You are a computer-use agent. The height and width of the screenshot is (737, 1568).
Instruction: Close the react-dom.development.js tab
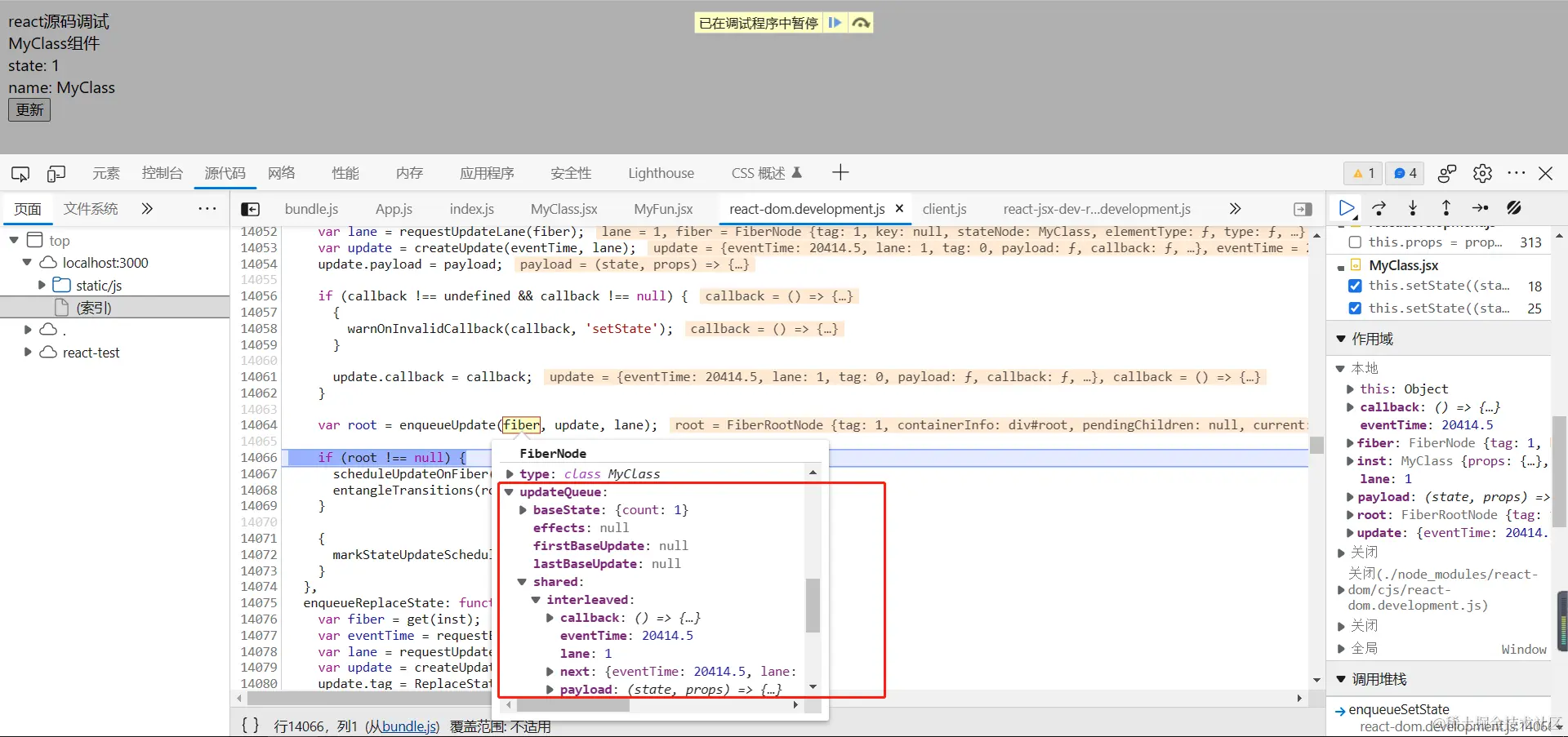[899, 208]
